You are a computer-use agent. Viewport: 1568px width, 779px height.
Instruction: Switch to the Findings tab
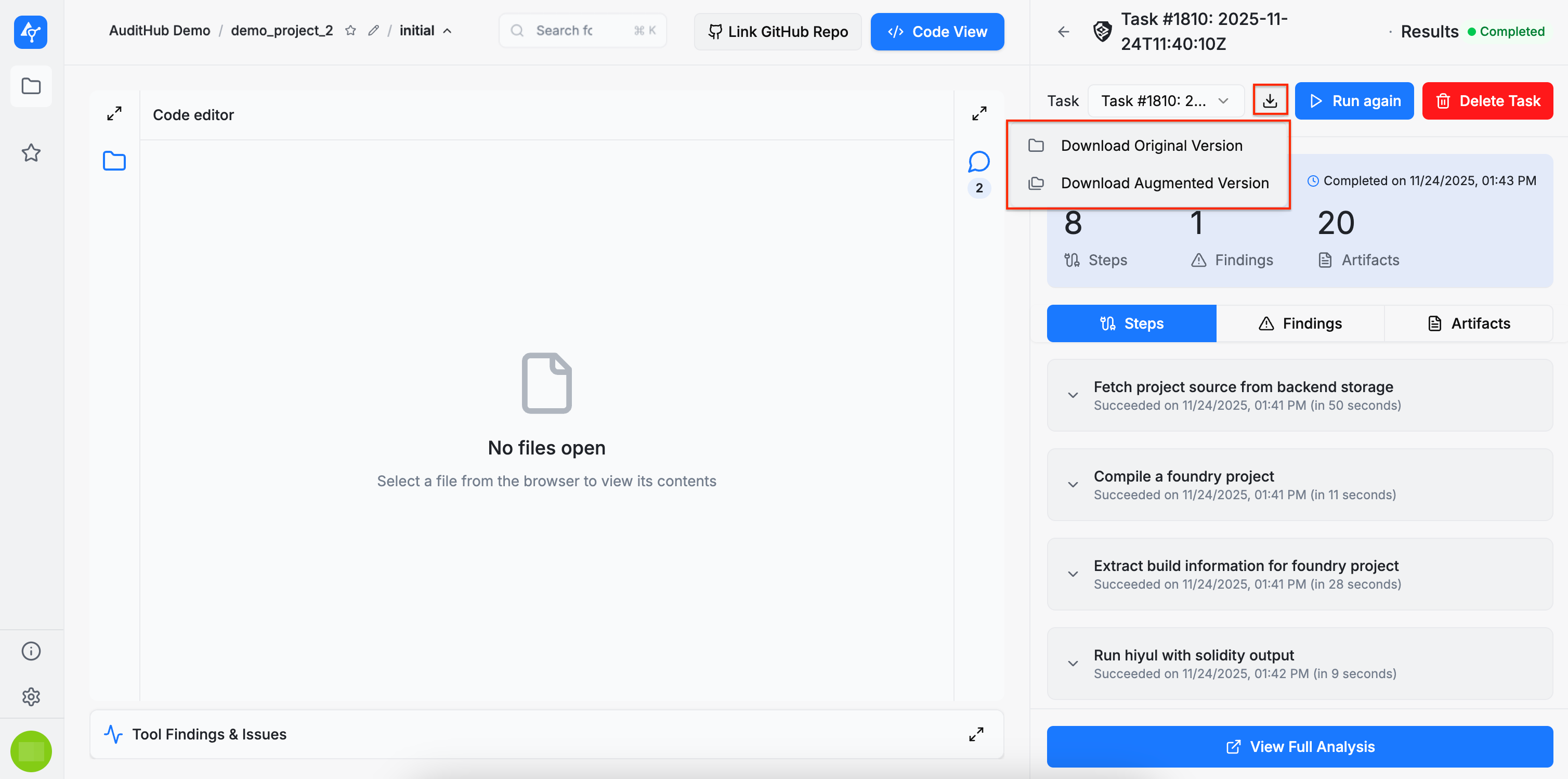(1300, 323)
